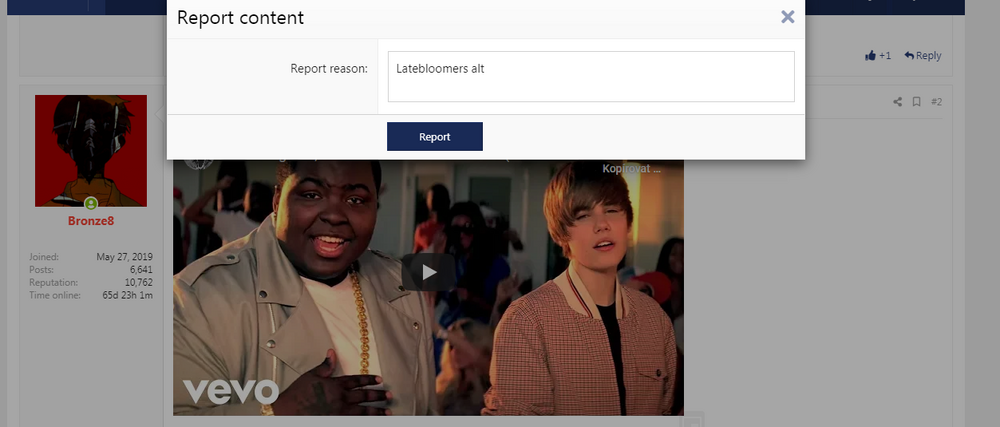1000x427 pixels.
Task: Click the Report reason label
Action: click(328, 69)
